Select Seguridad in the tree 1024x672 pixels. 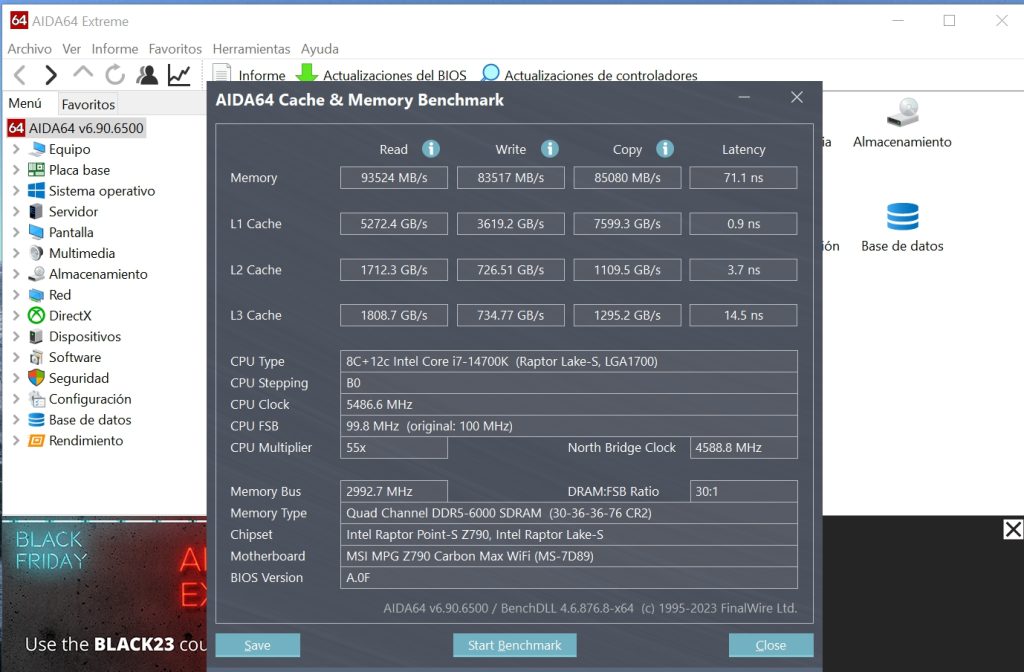coord(78,378)
